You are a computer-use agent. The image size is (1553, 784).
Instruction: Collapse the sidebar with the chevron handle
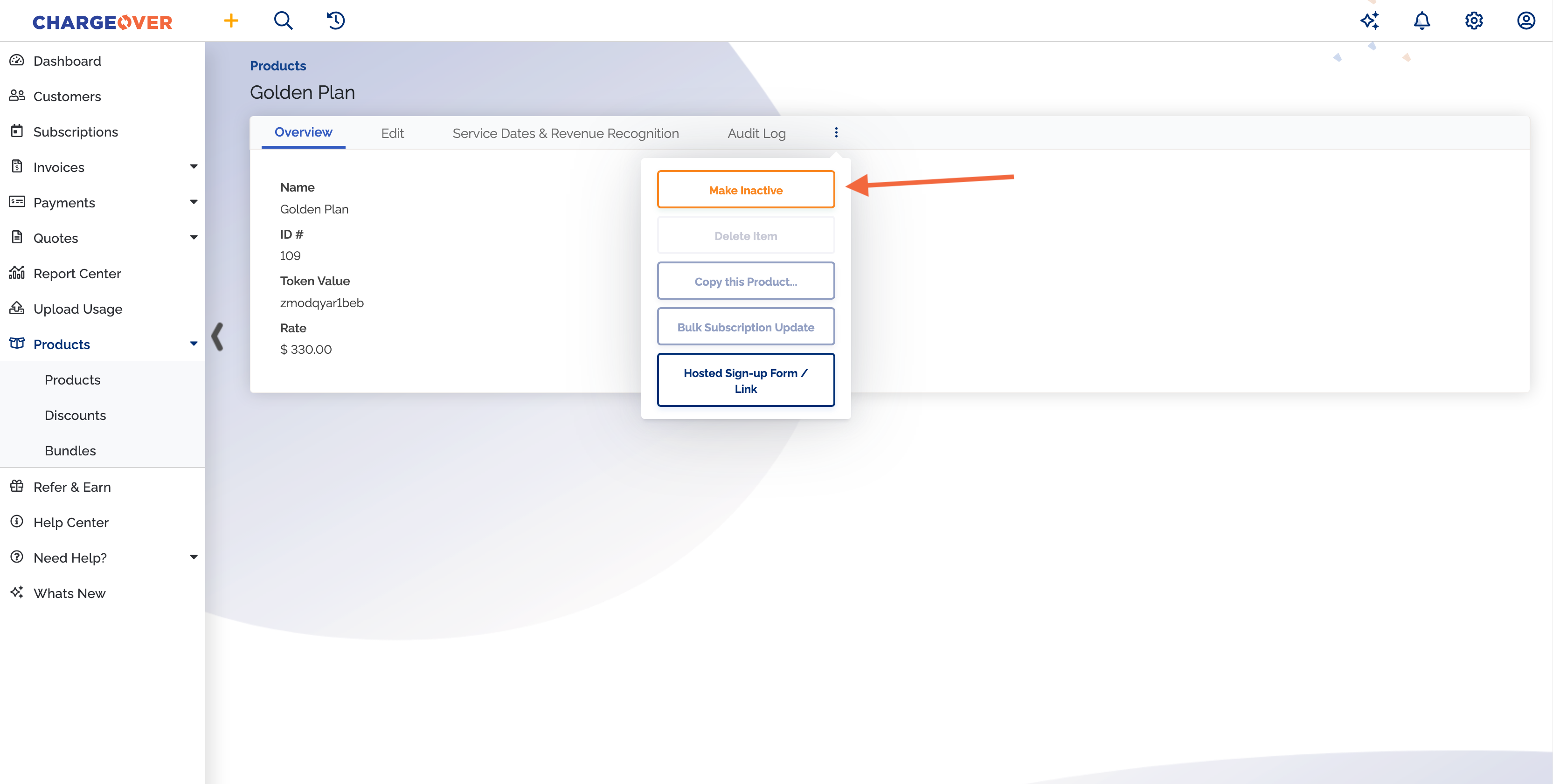coord(218,336)
